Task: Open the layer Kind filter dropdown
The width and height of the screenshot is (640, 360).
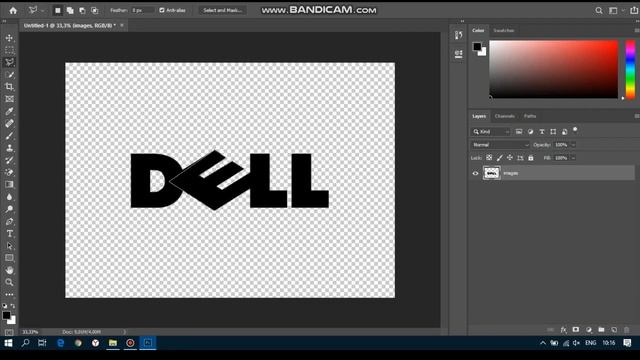Action: [491, 132]
